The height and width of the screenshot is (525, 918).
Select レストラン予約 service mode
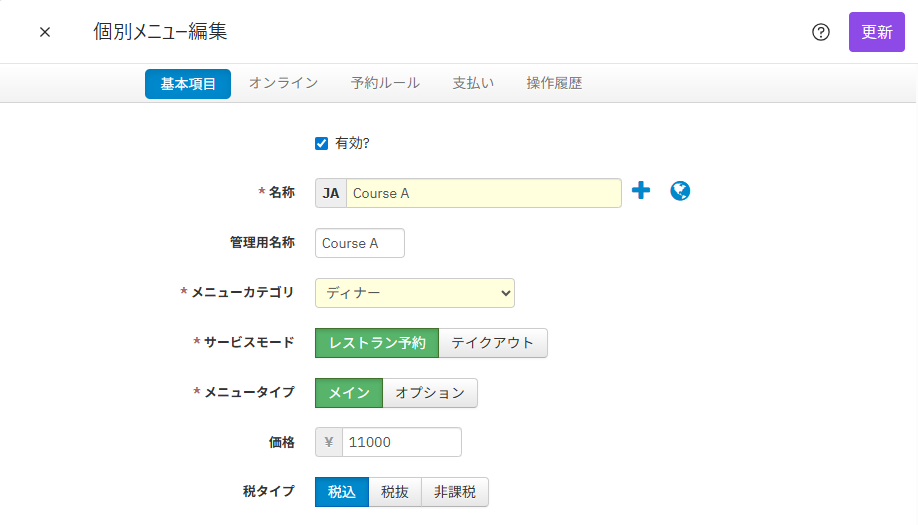[377, 343]
